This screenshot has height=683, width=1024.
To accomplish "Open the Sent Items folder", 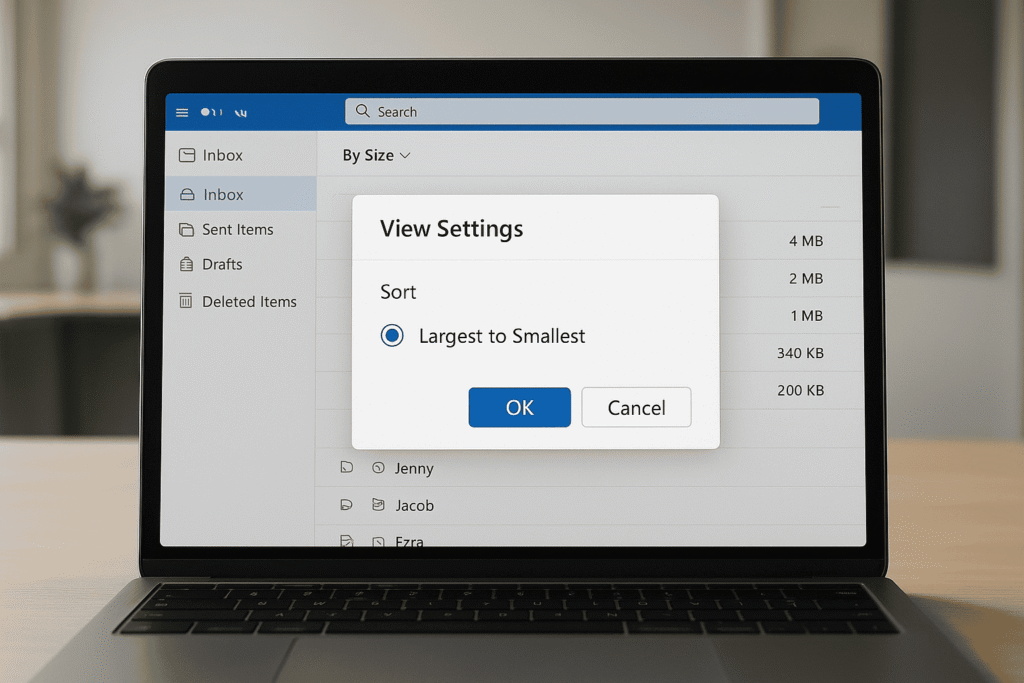I will click(233, 229).
